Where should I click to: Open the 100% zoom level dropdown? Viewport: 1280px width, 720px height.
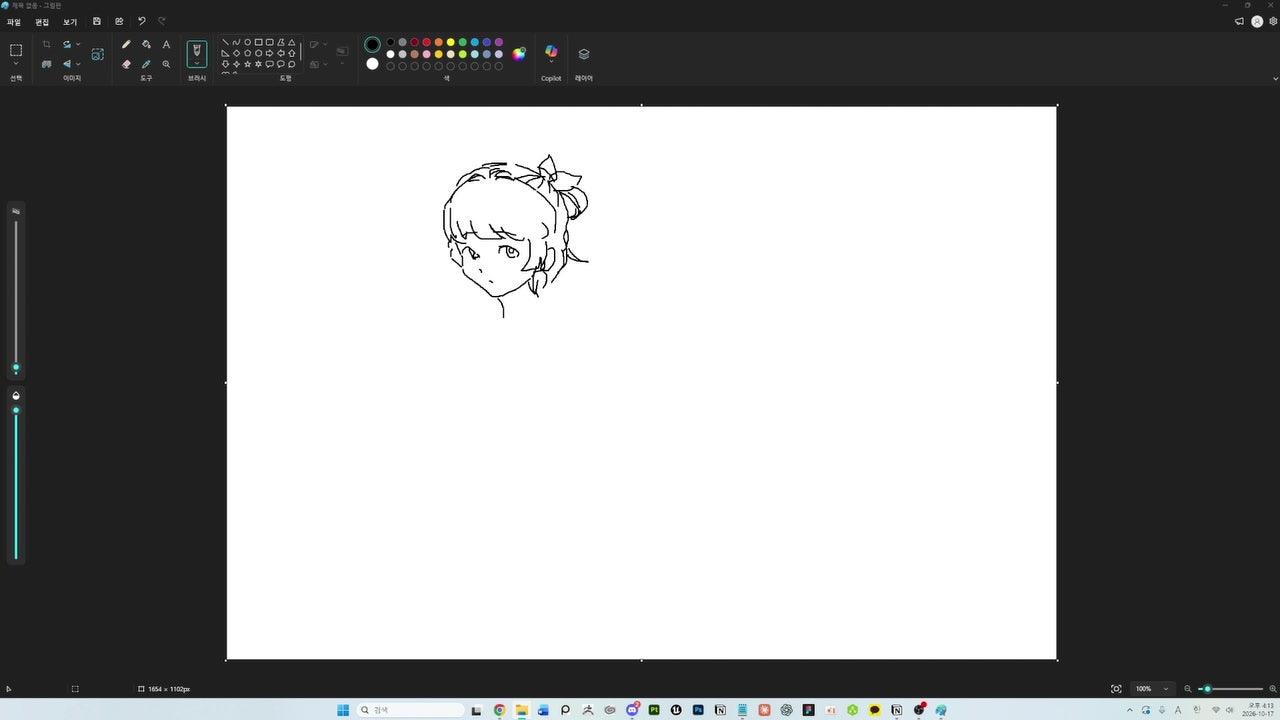click(x=1152, y=689)
